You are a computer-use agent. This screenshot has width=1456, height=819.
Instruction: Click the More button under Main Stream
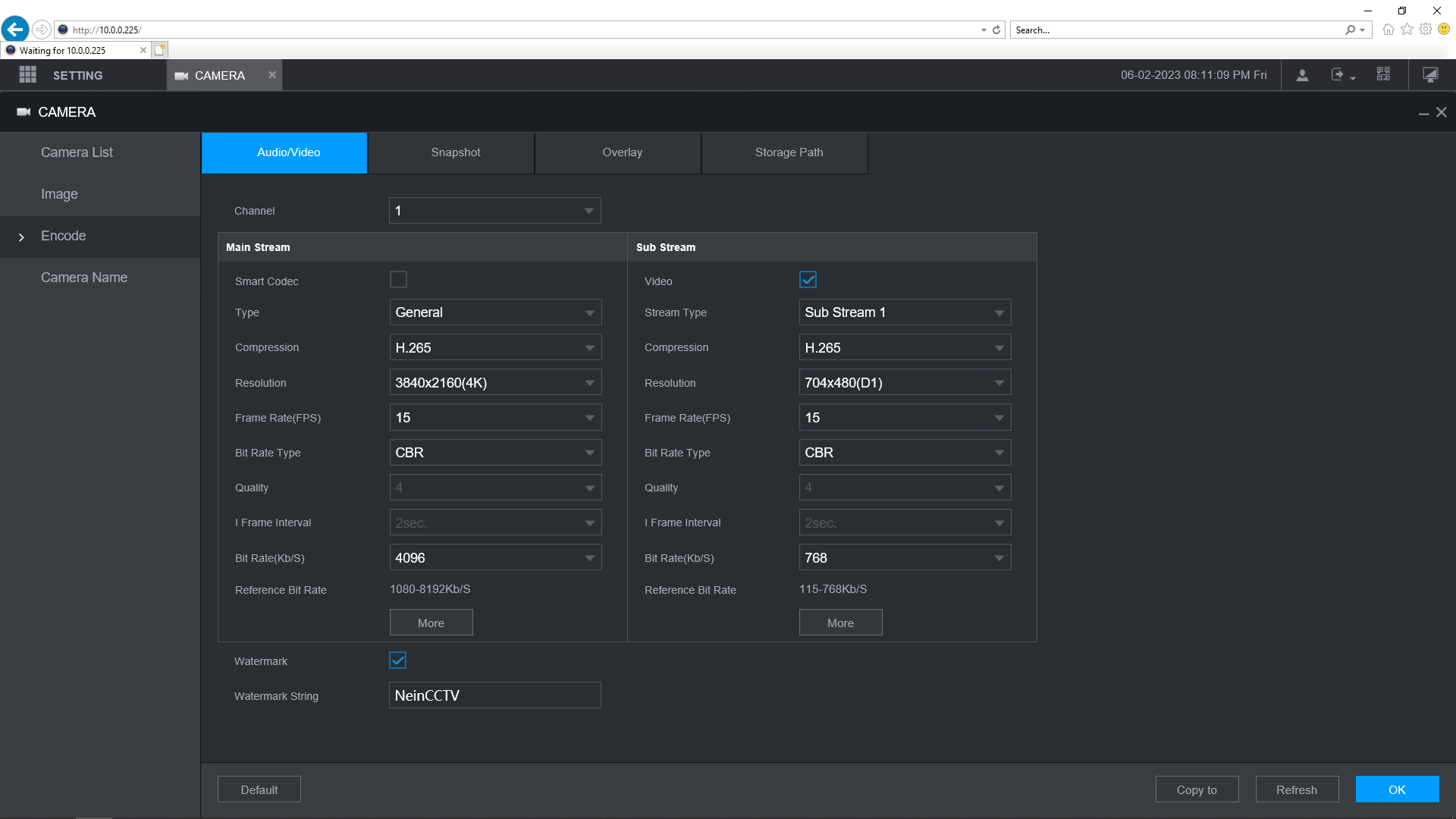[x=431, y=623]
